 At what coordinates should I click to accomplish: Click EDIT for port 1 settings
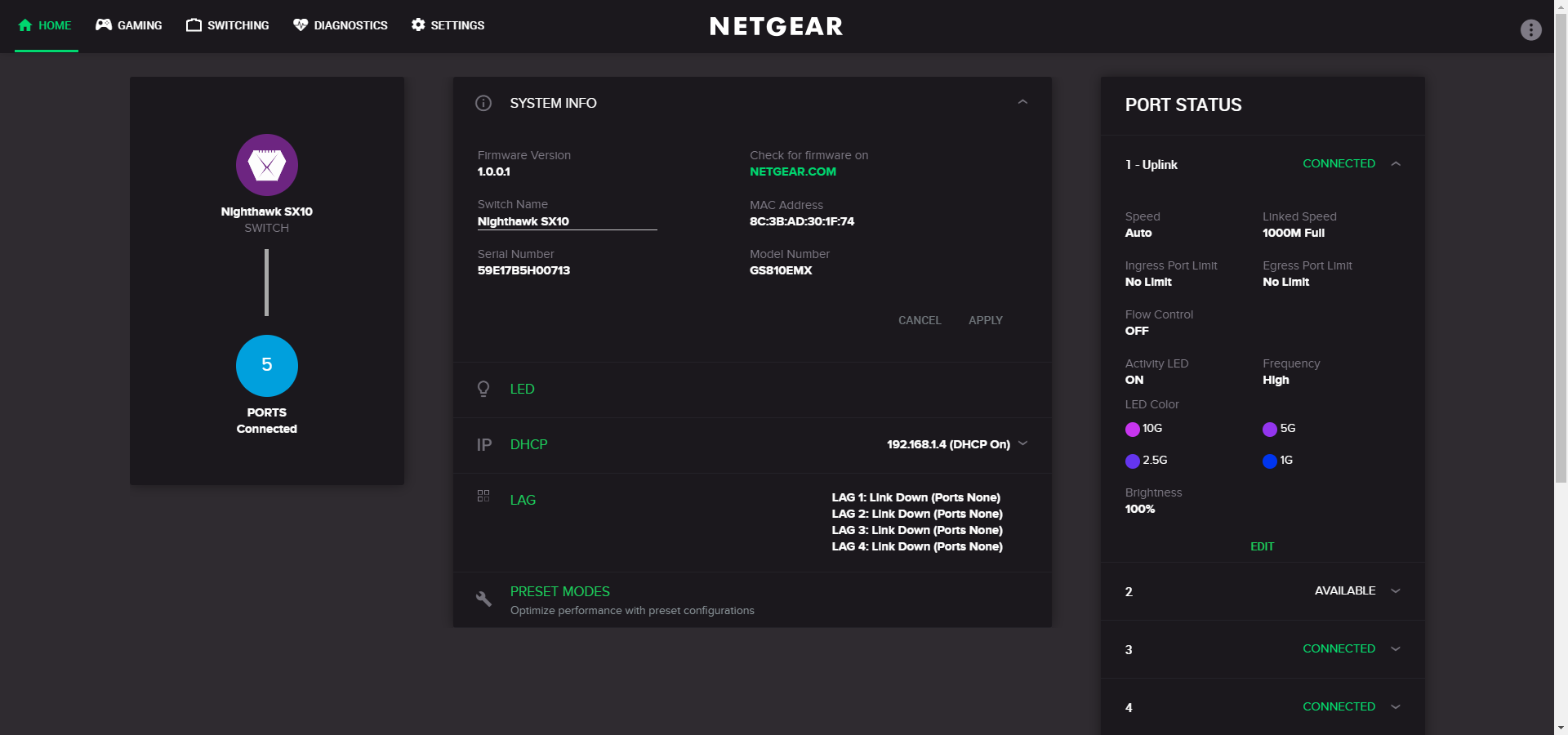tap(1262, 546)
